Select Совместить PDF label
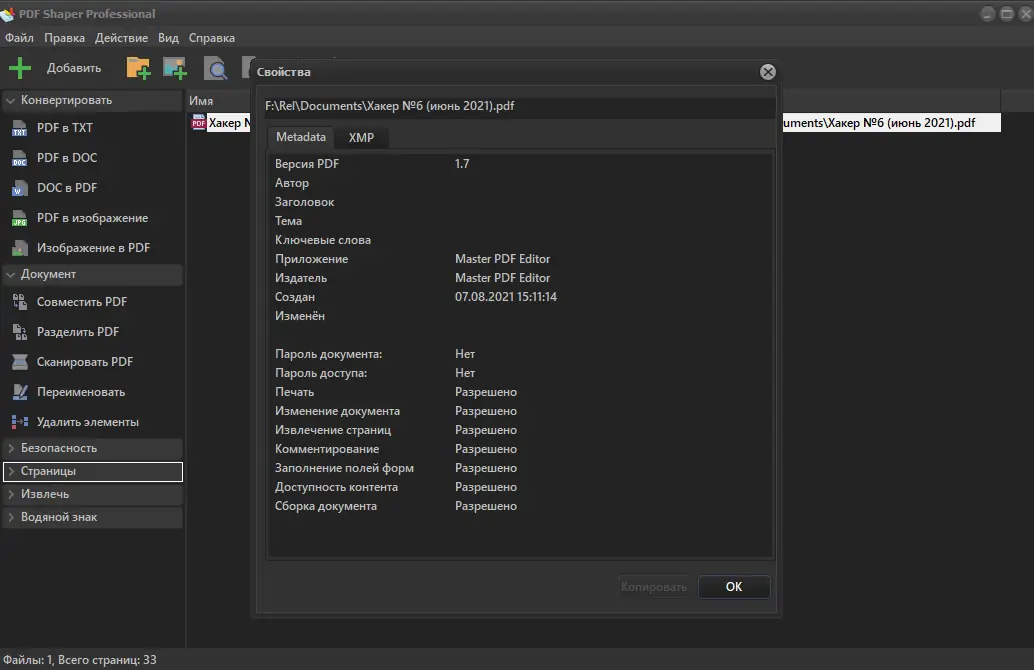 pos(82,302)
